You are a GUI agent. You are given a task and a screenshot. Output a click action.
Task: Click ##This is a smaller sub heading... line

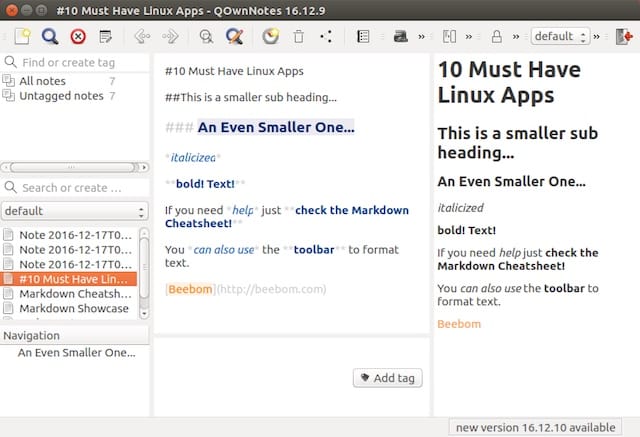(251, 98)
